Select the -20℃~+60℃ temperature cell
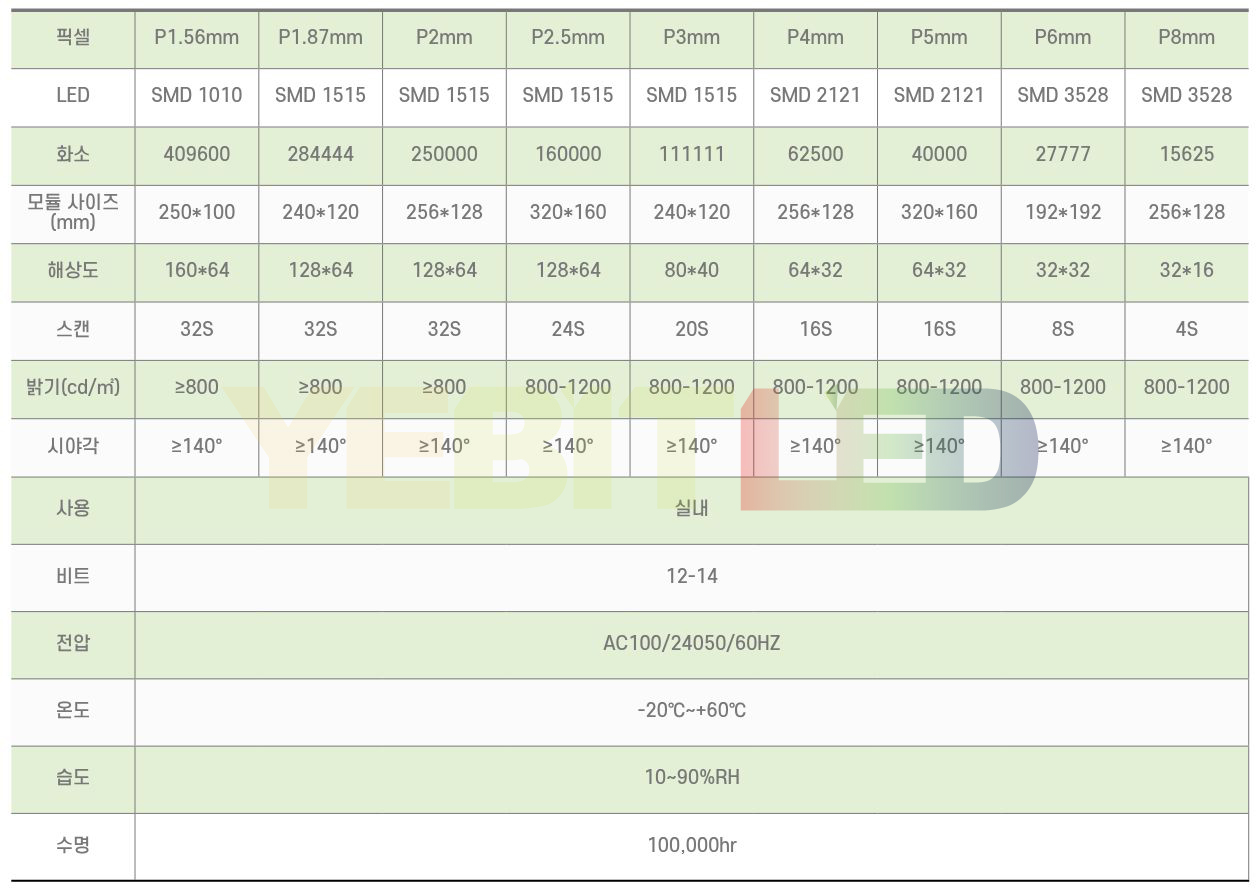1260x891 pixels. point(691,711)
